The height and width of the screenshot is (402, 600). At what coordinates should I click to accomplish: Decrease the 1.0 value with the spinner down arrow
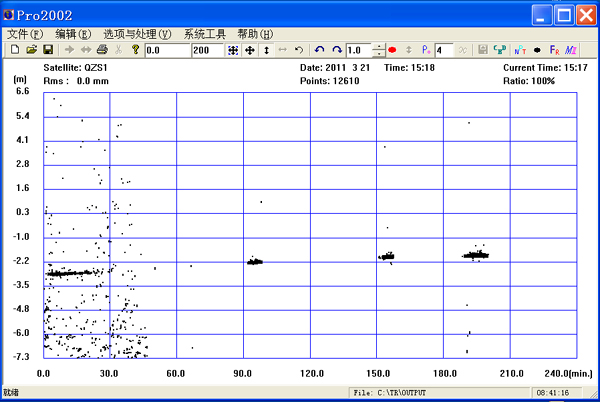(378, 54)
